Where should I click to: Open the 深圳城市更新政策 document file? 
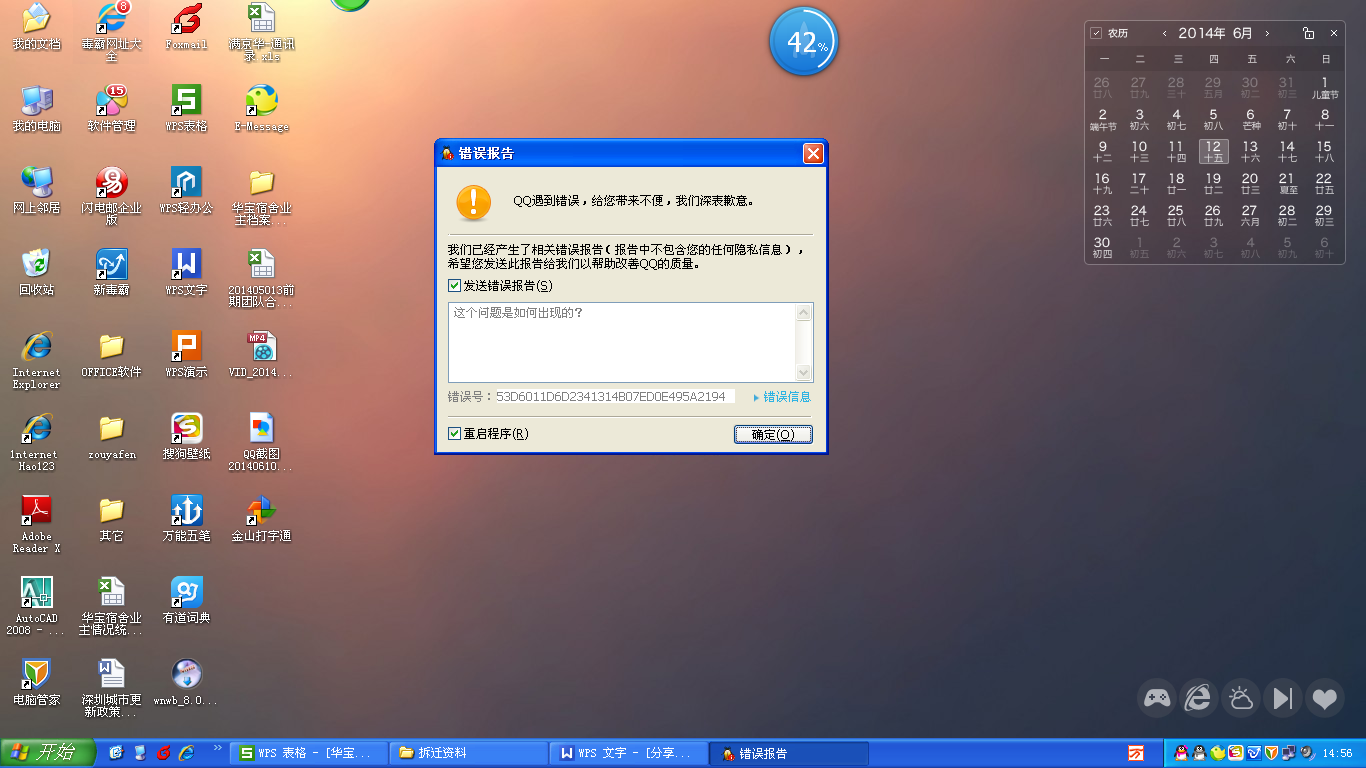pyautogui.click(x=111, y=688)
